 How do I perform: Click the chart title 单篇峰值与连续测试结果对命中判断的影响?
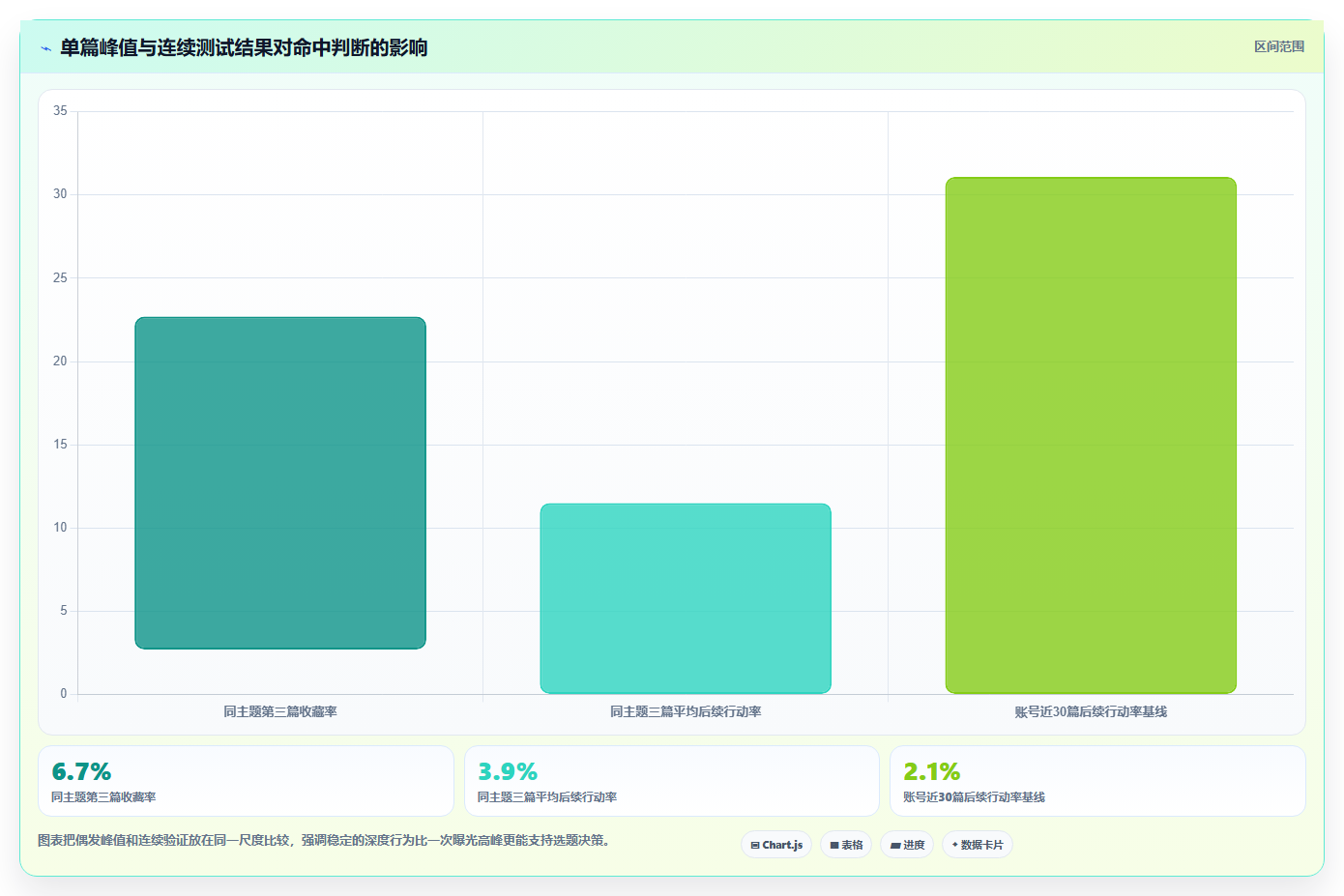[244, 47]
